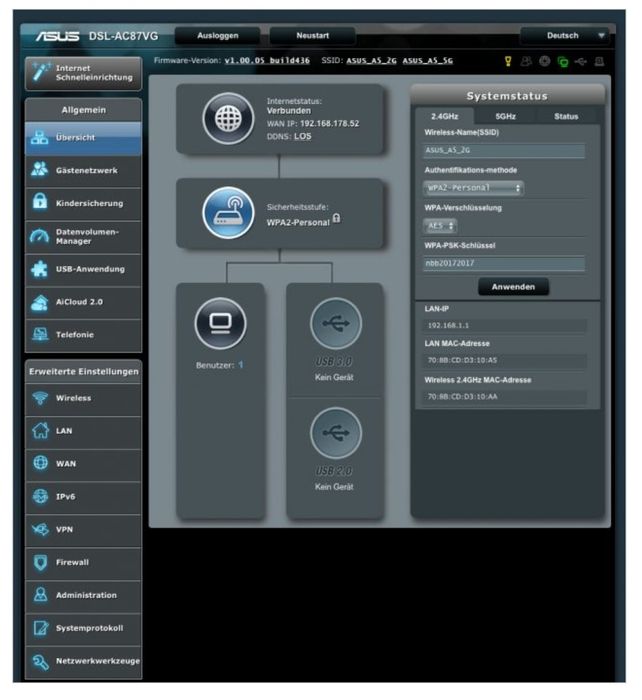Image resolution: width=642 pixels, height=700 pixels.
Task: Open the Gästenetzwerk page
Action: coord(83,171)
